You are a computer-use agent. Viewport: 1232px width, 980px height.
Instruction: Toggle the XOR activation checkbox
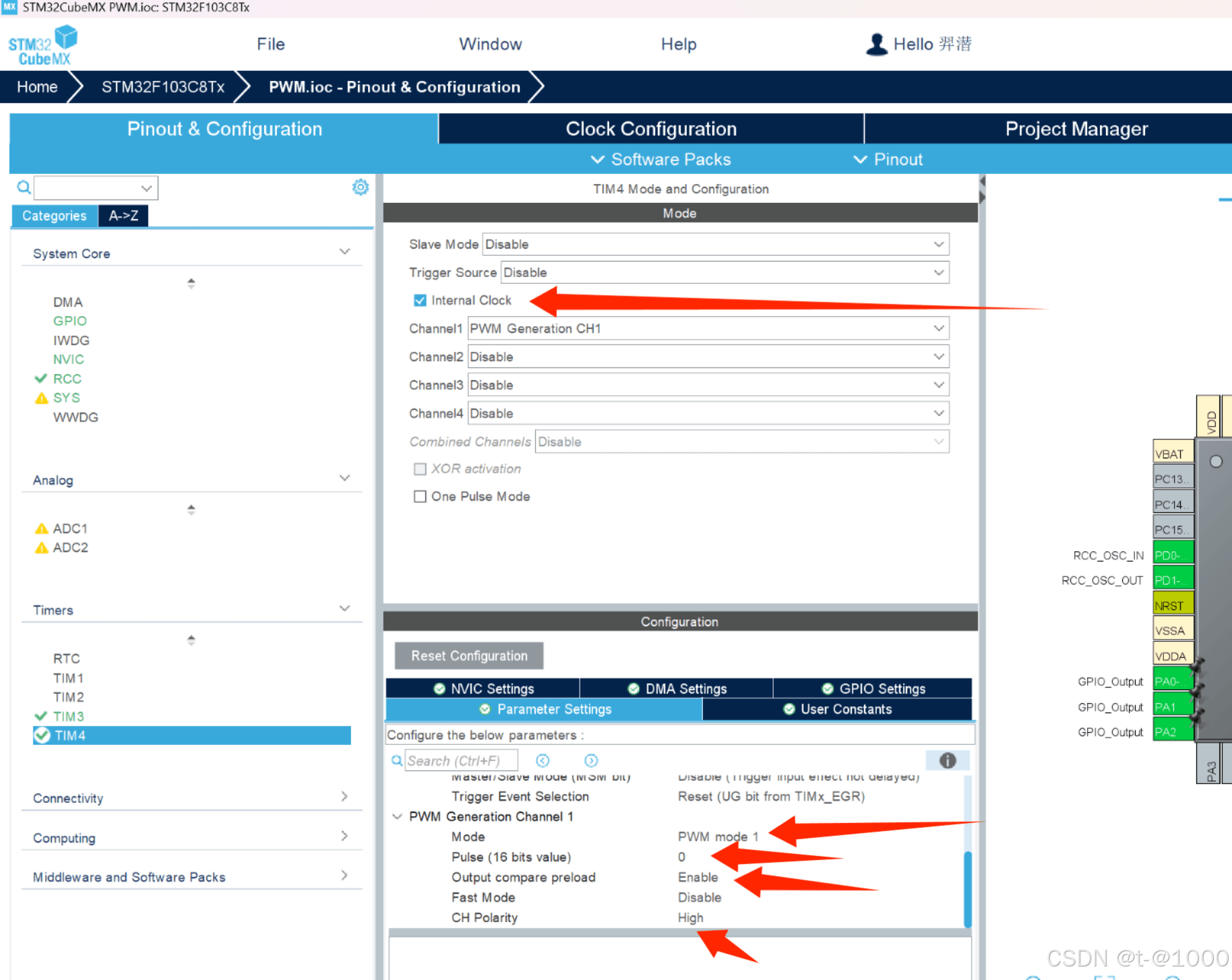click(x=420, y=468)
